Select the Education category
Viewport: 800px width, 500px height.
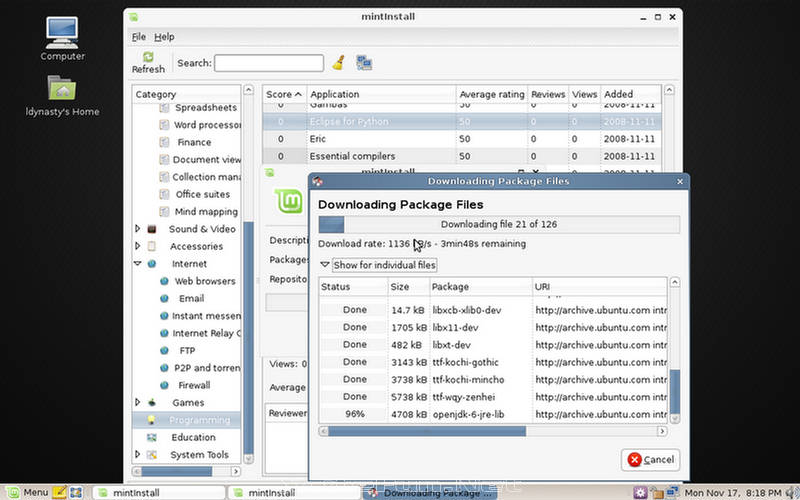pyautogui.click(x=193, y=437)
